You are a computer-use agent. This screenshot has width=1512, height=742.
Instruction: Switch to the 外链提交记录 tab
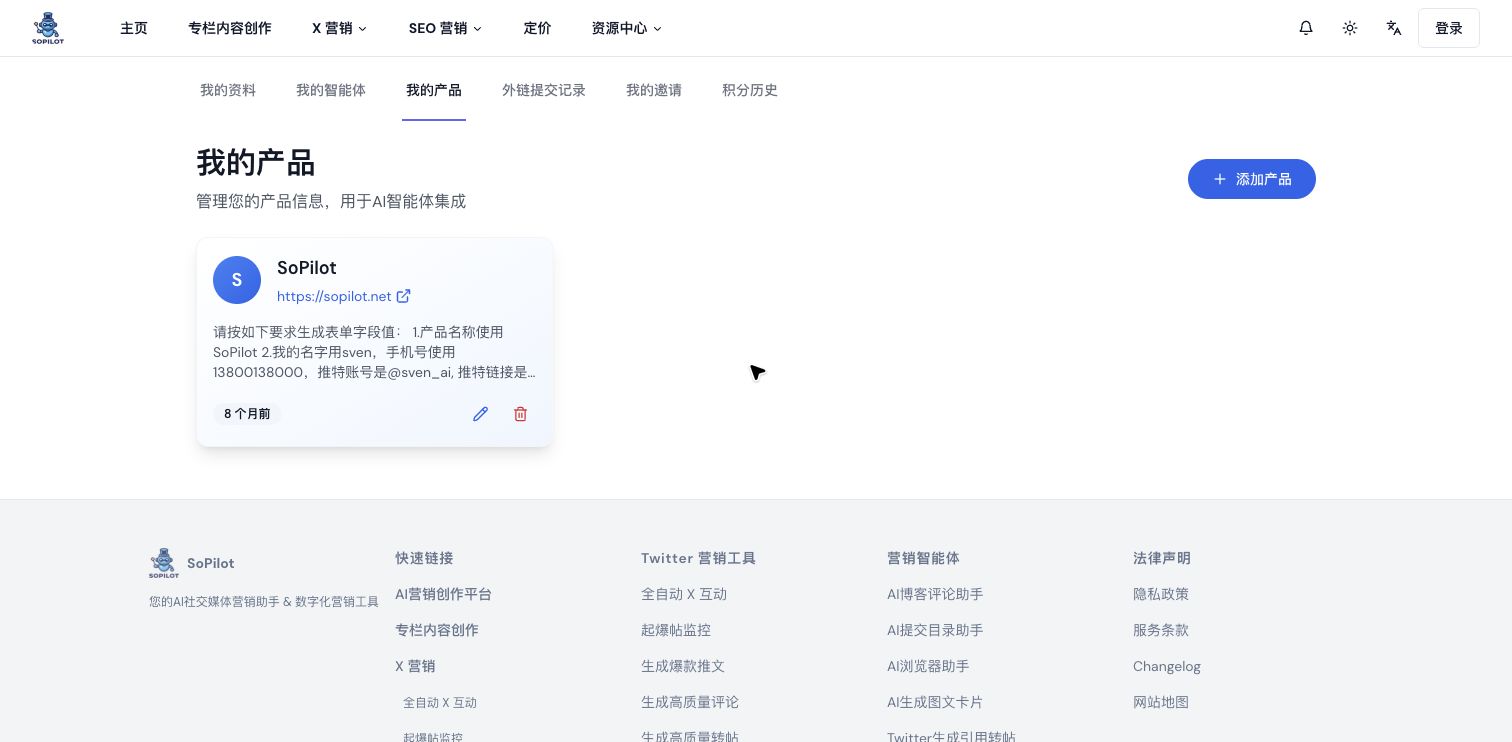click(x=544, y=90)
